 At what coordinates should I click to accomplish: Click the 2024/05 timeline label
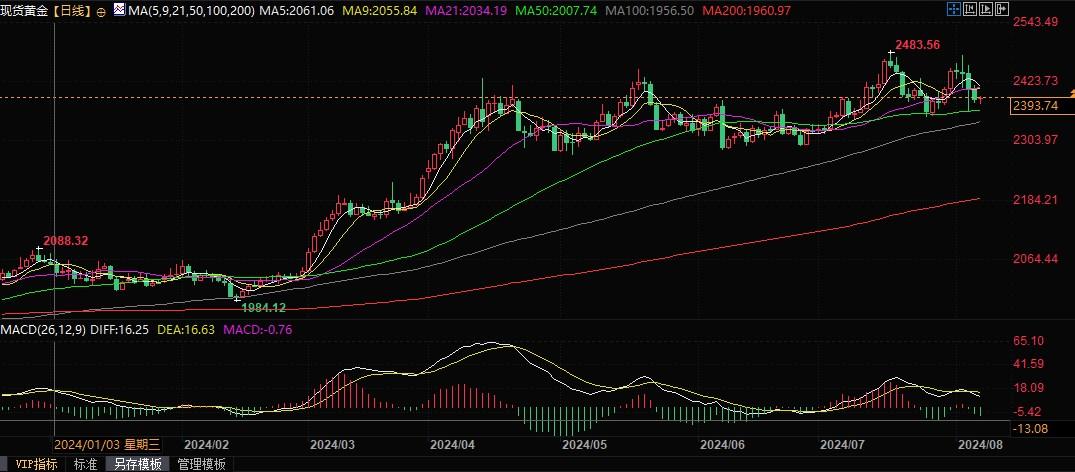[x=584, y=445]
